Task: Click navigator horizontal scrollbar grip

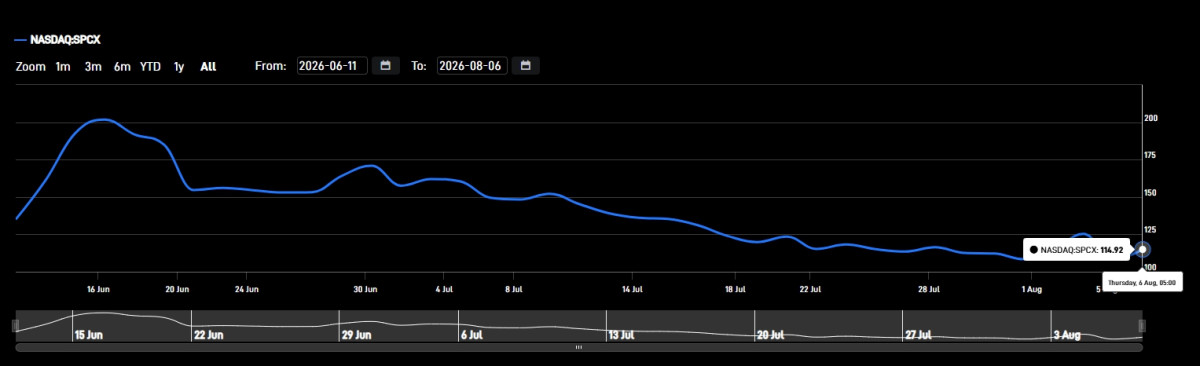Action: tap(578, 347)
